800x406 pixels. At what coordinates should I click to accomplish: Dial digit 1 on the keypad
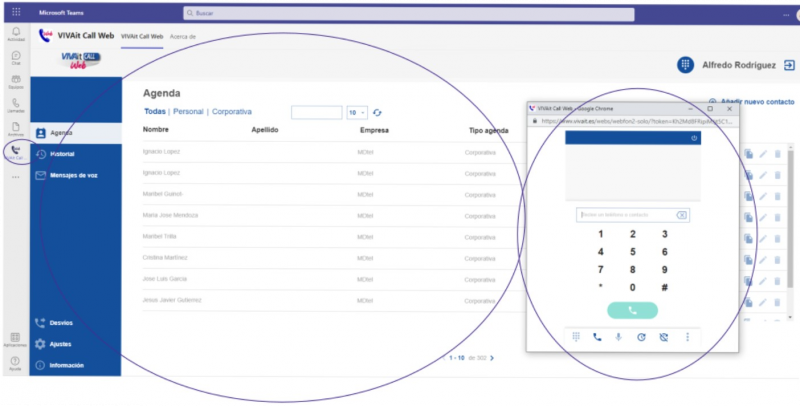pyautogui.click(x=601, y=235)
